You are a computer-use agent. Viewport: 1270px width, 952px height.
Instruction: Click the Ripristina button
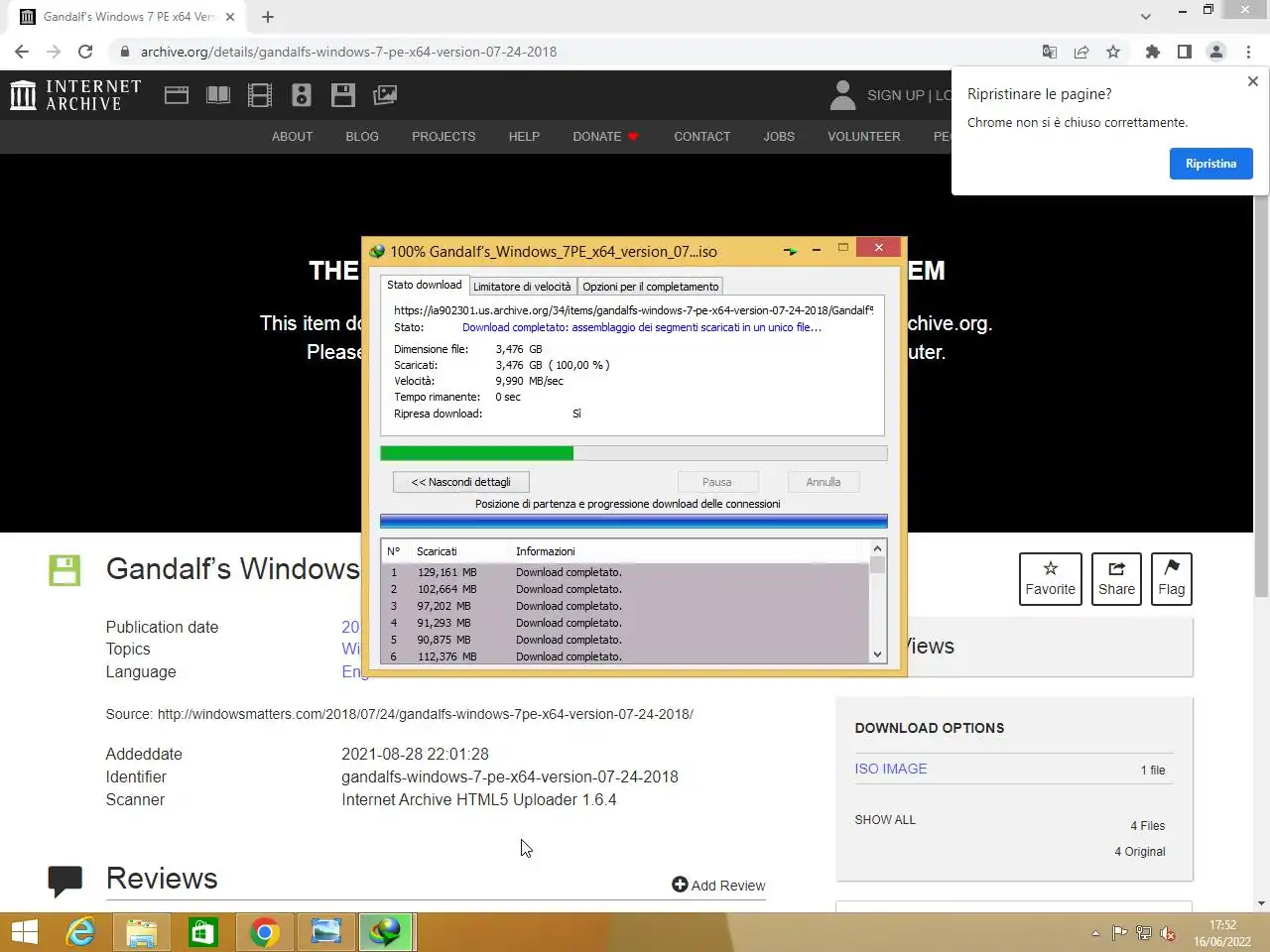(1211, 164)
